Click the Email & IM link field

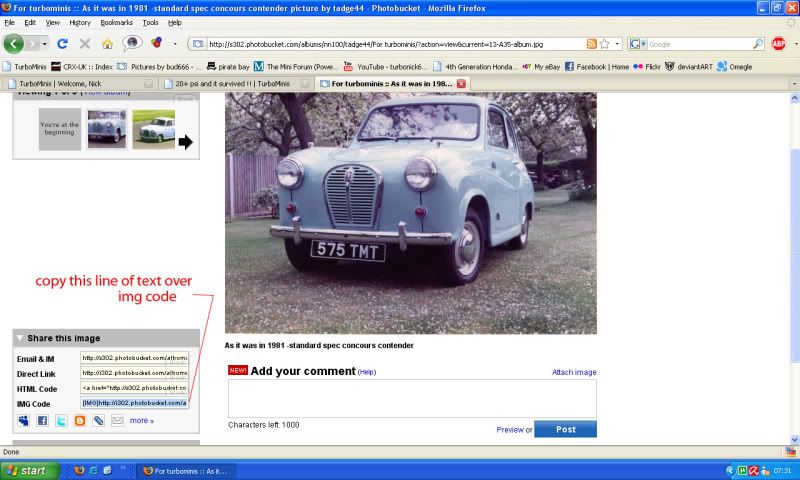pos(135,358)
